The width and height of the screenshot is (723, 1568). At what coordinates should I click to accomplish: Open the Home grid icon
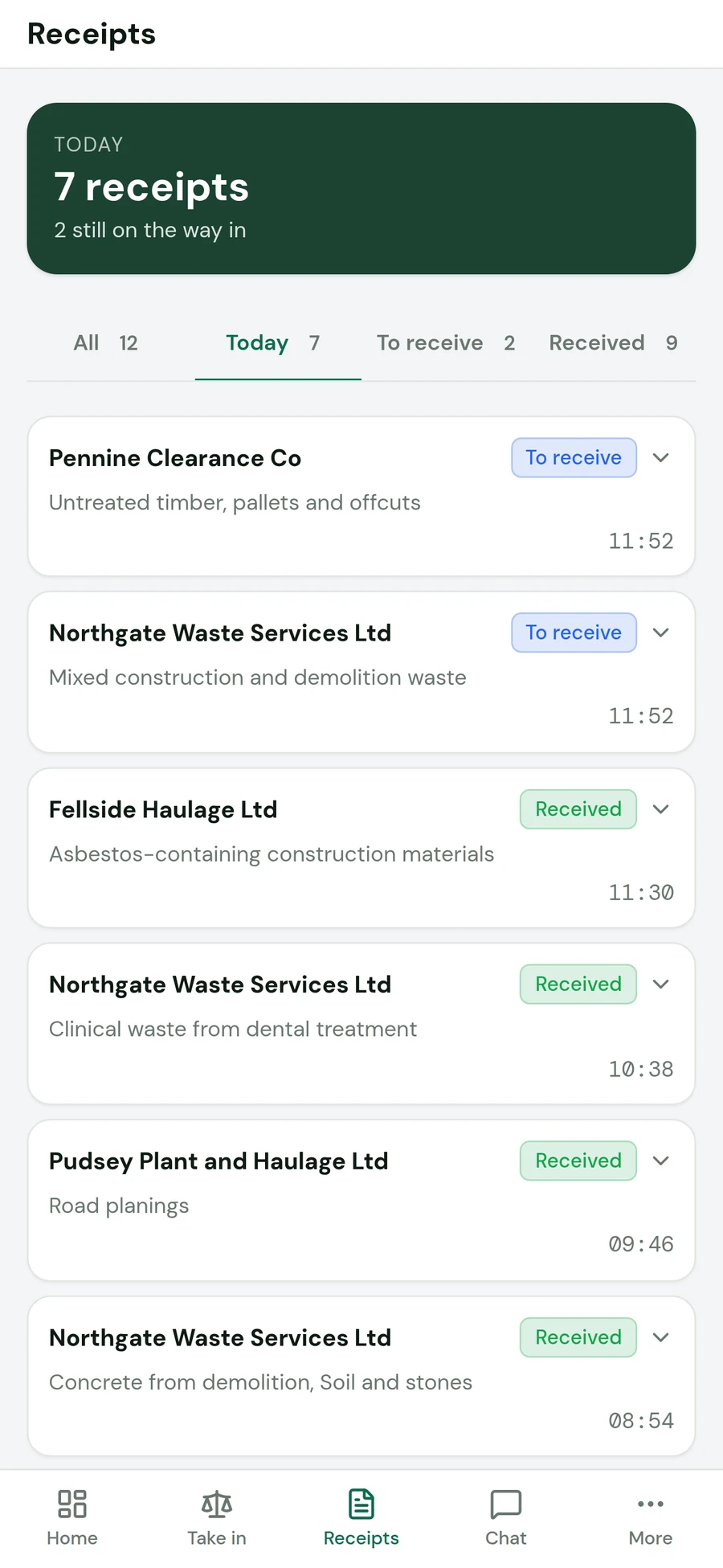tap(72, 1504)
